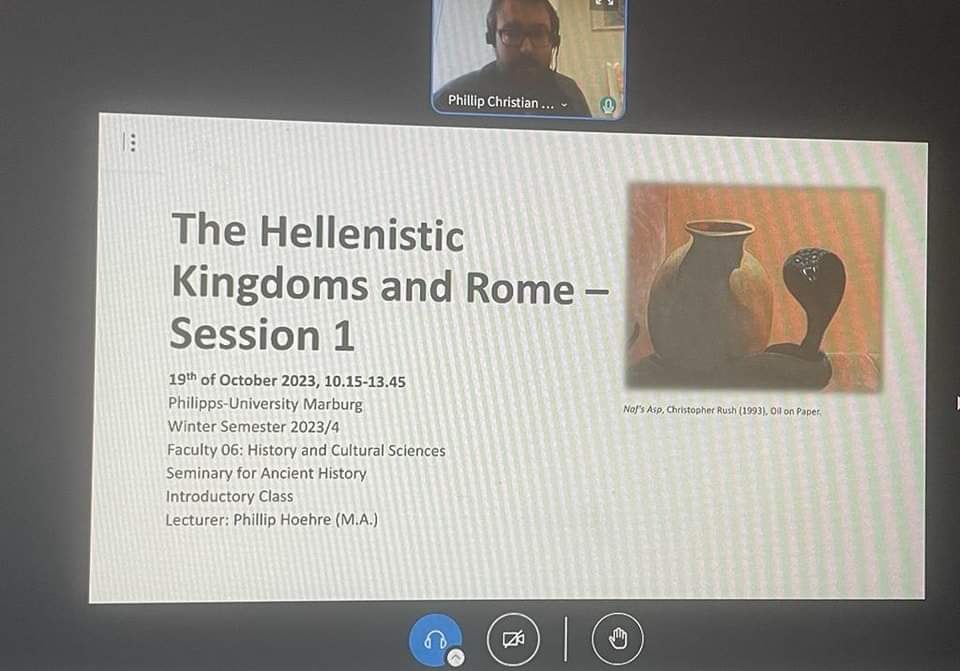960x671 pixels.
Task: Click the Introductory Class text
Action: point(230,496)
